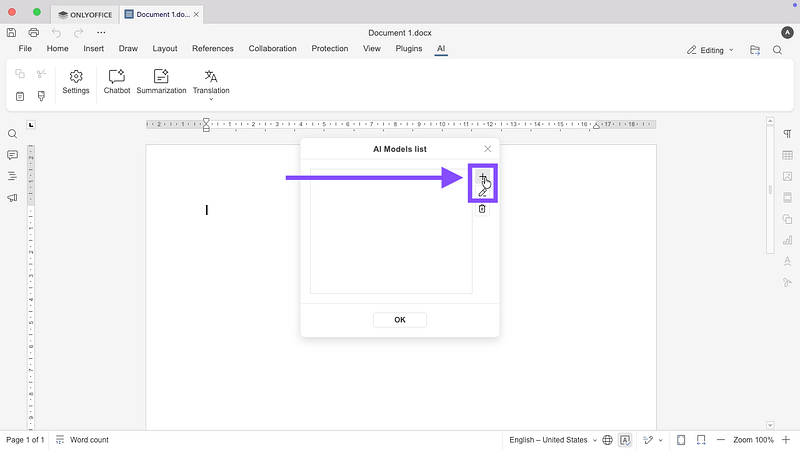Viewport: 800px width, 450px height.
Task: Open the search icon in left sidebar
Action: pyautogui.click(x=13, y=134)
